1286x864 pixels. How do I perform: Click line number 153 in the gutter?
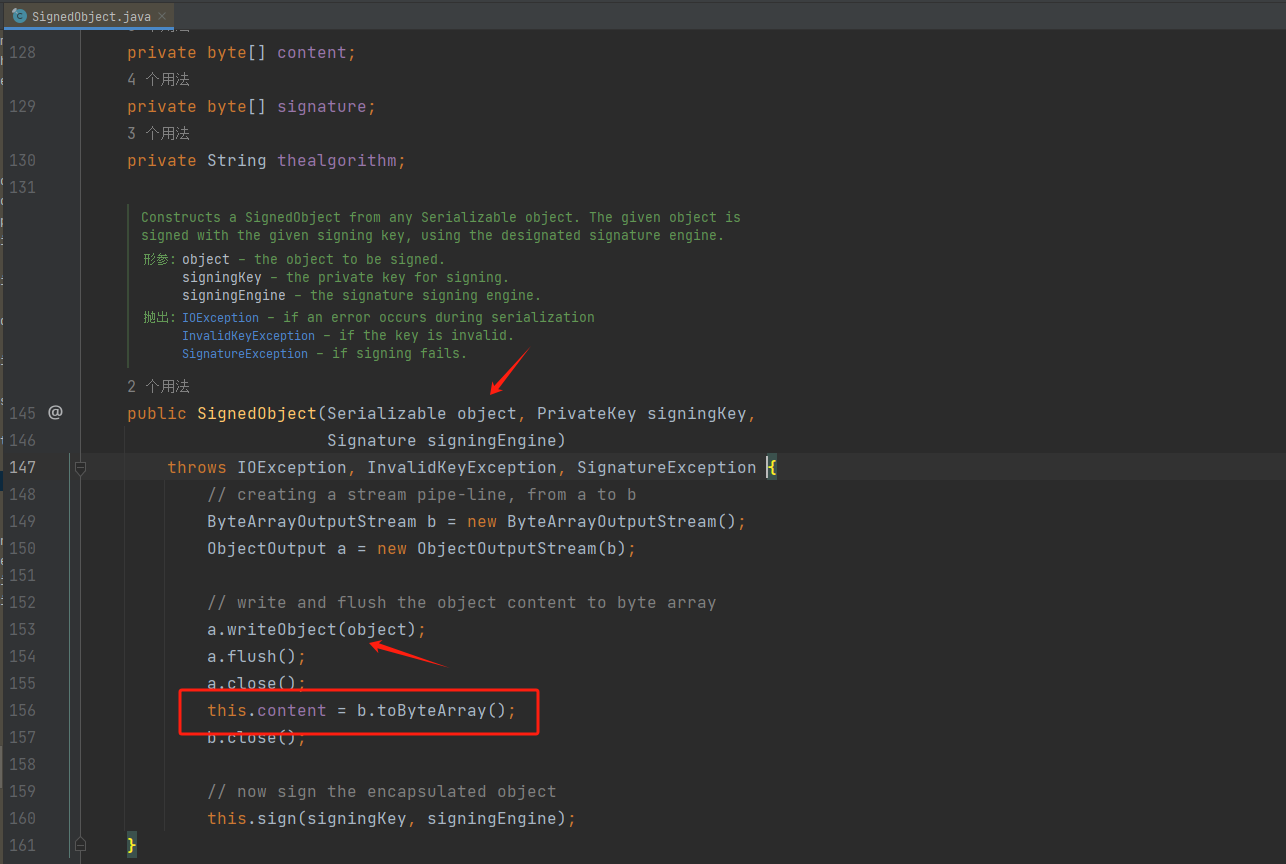click(22, 629)
